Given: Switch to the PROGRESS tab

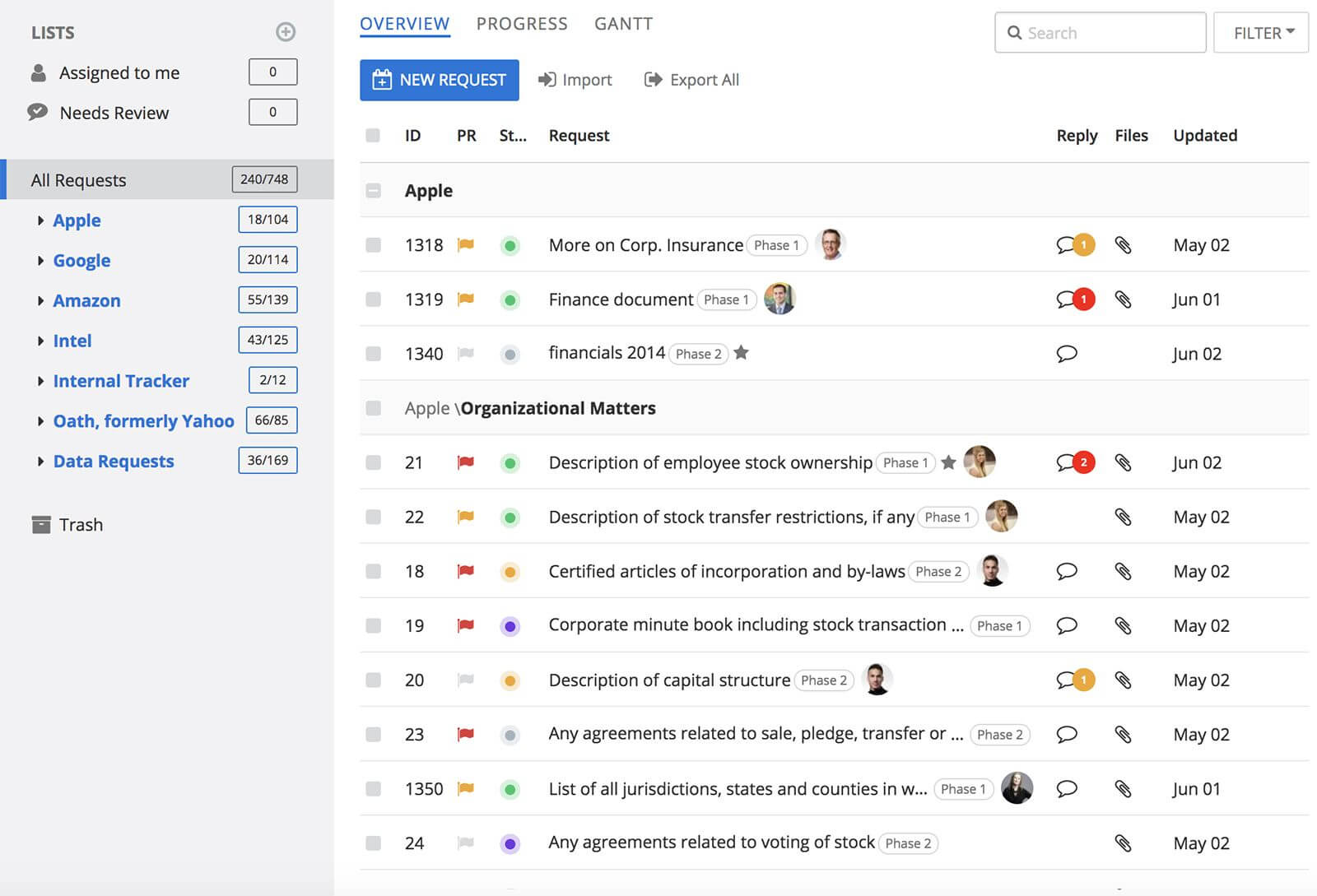Looking at the screenshot, I should (522, 24).
